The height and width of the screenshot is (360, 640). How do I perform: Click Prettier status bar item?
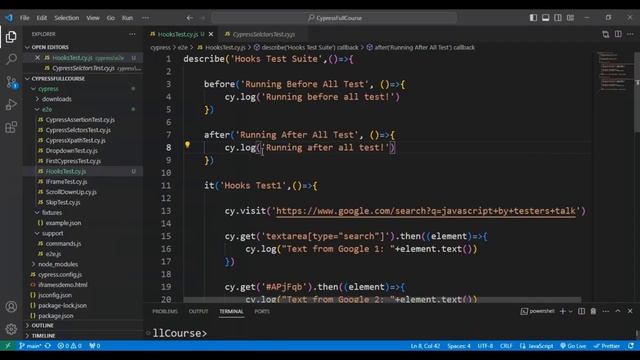tap(607, 346)
